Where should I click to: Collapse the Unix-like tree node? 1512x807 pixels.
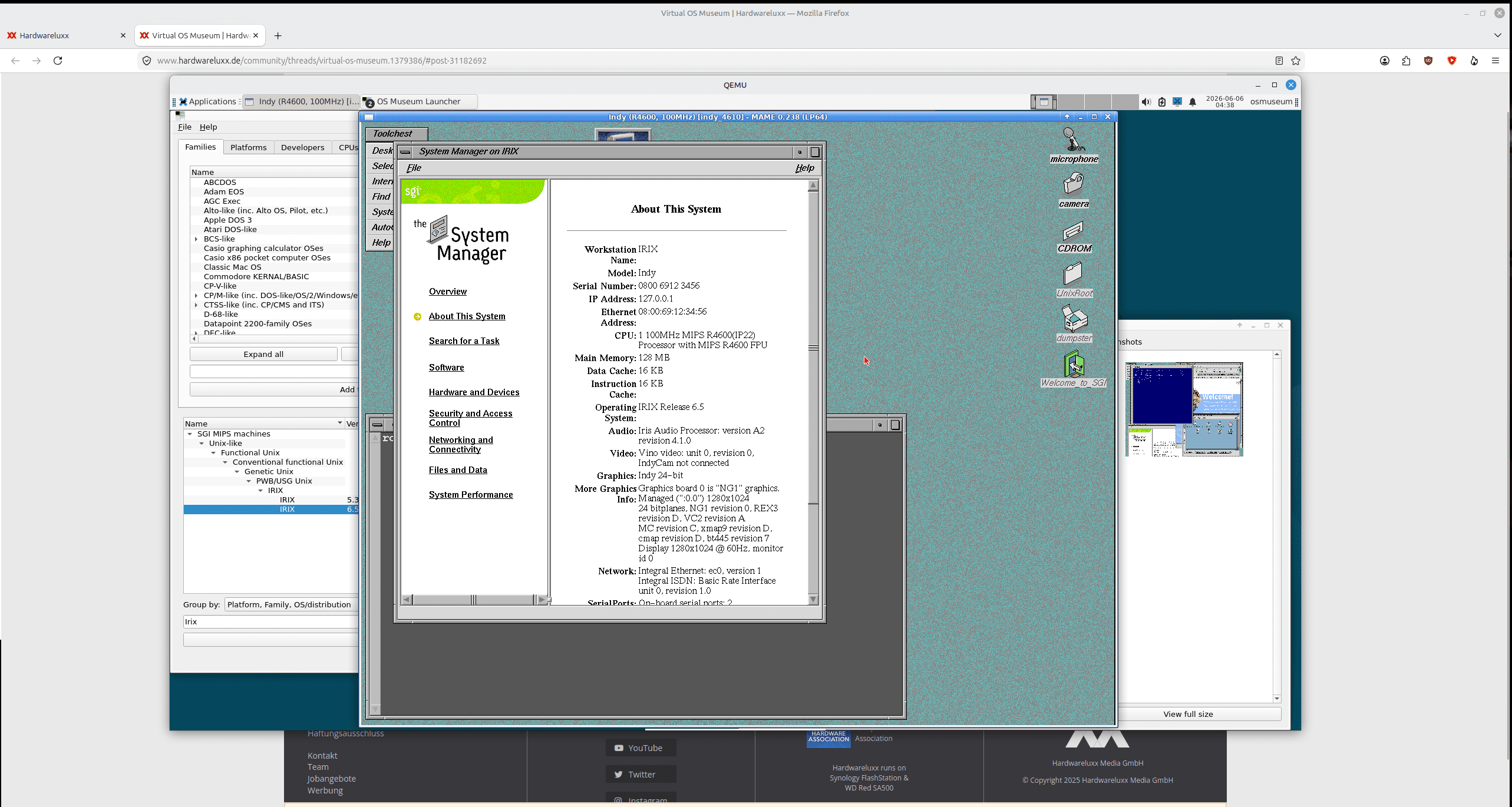pyautogui.click(x=202, y=444)
